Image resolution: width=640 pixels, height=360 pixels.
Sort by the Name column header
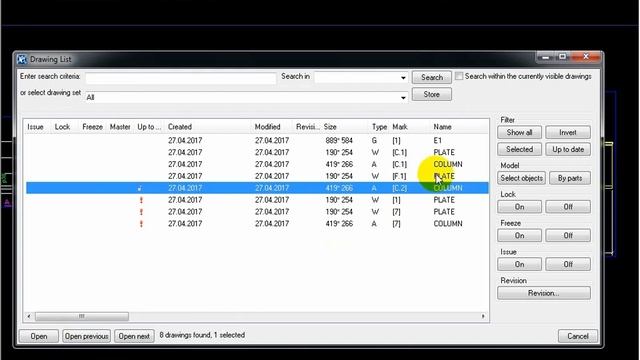[442, 127]
